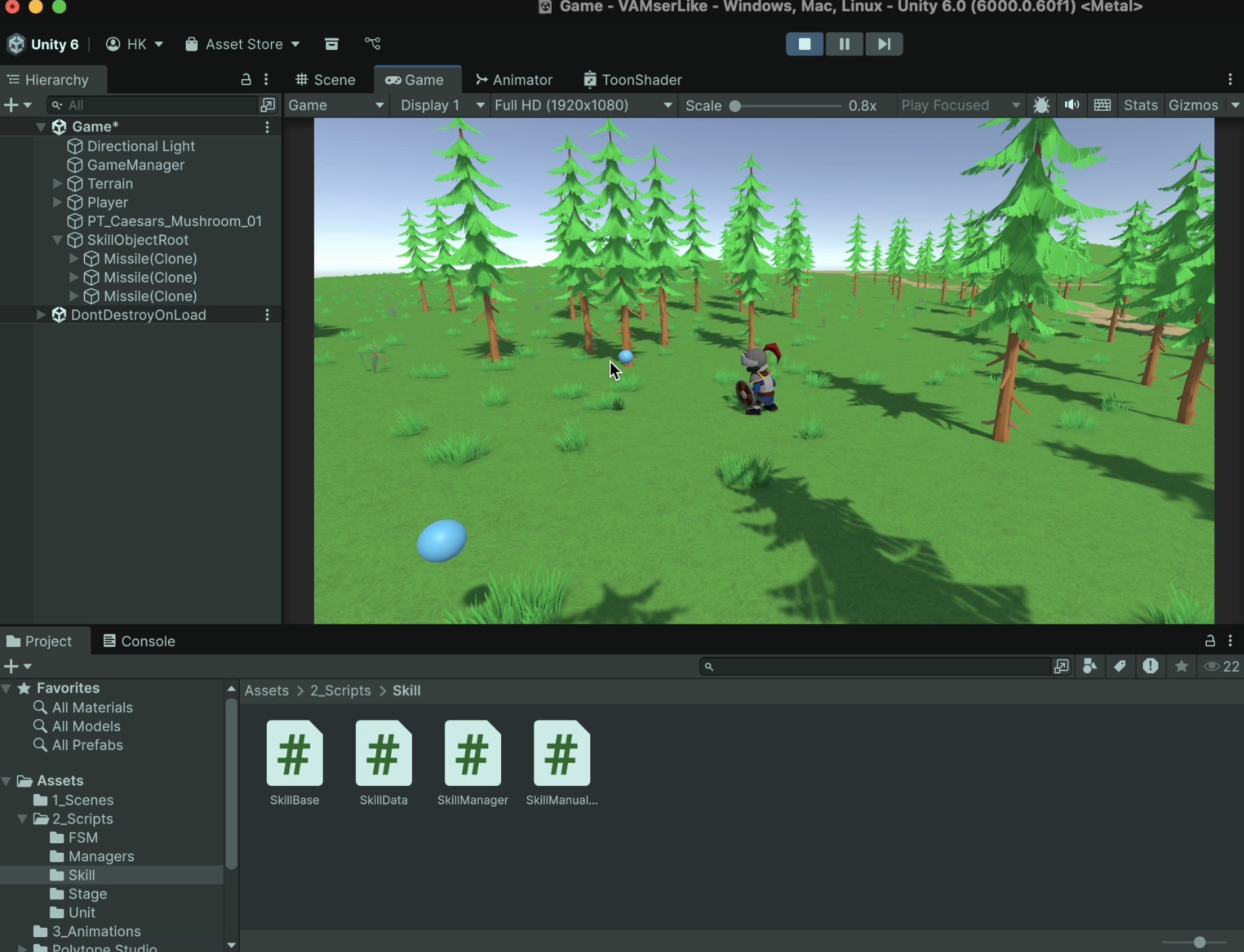Focus the Project search field

click(876, 666)
